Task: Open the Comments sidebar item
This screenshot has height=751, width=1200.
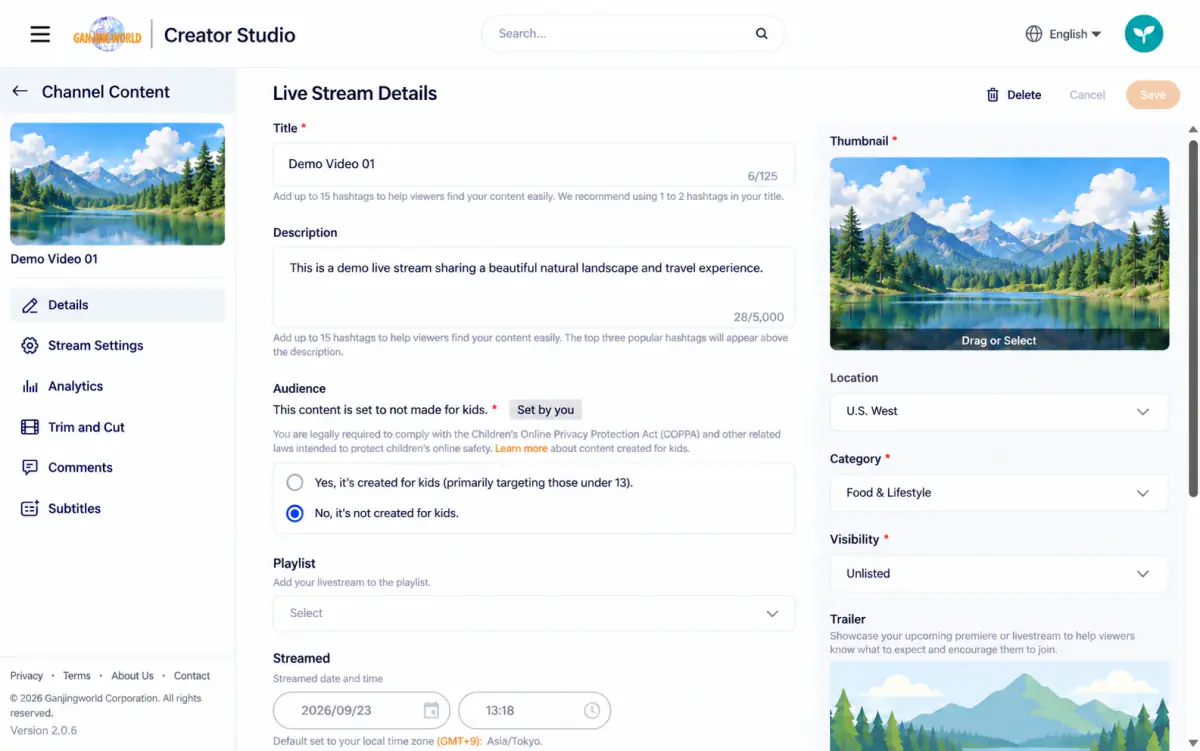Action: coord(117,467)
